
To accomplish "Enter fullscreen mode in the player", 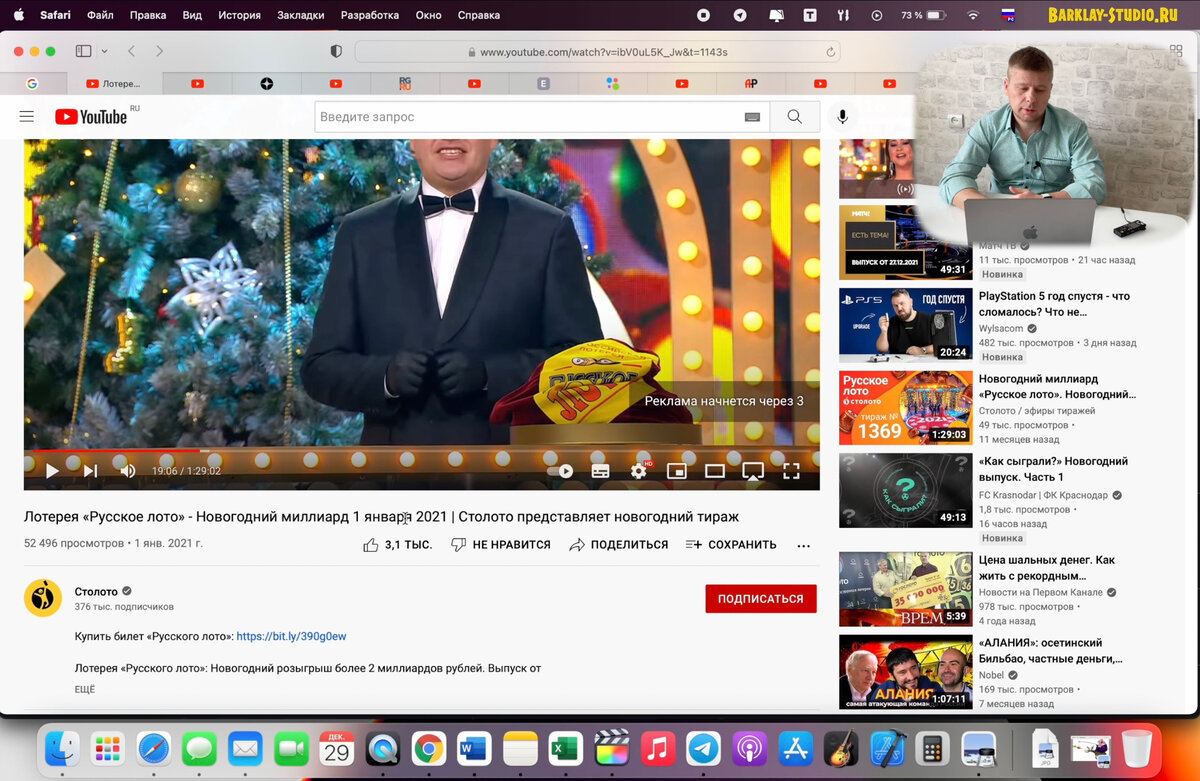I will (x=791, y=471).
